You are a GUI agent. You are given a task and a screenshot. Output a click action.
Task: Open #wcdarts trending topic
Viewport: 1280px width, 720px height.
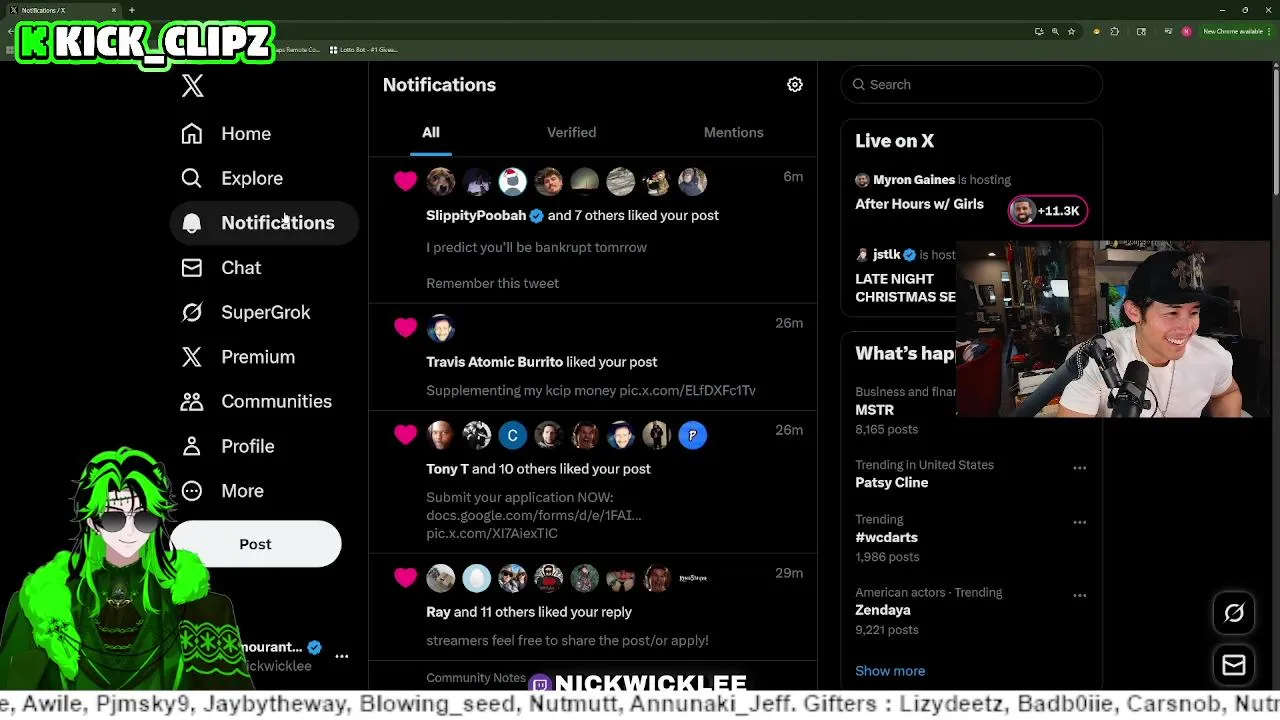point(886,538)
